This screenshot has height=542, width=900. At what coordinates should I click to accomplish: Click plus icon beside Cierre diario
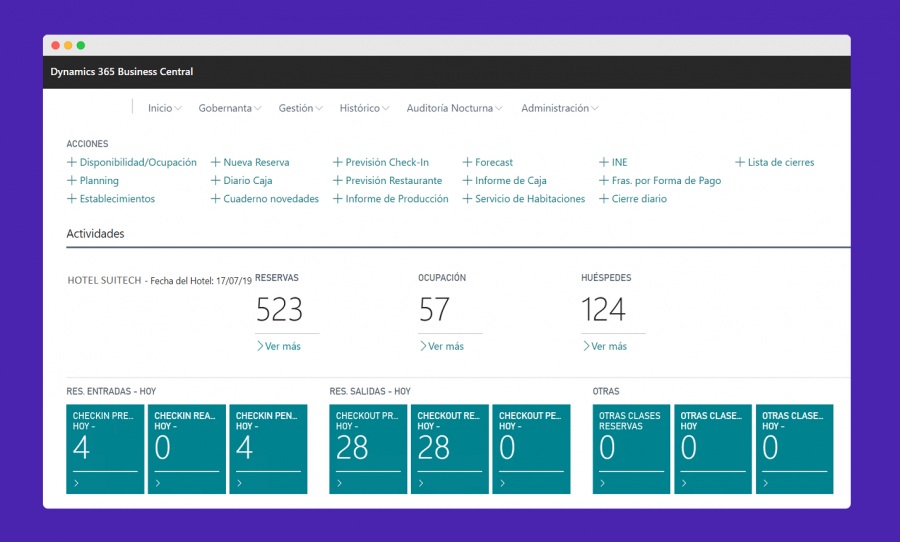coord(604,199)
